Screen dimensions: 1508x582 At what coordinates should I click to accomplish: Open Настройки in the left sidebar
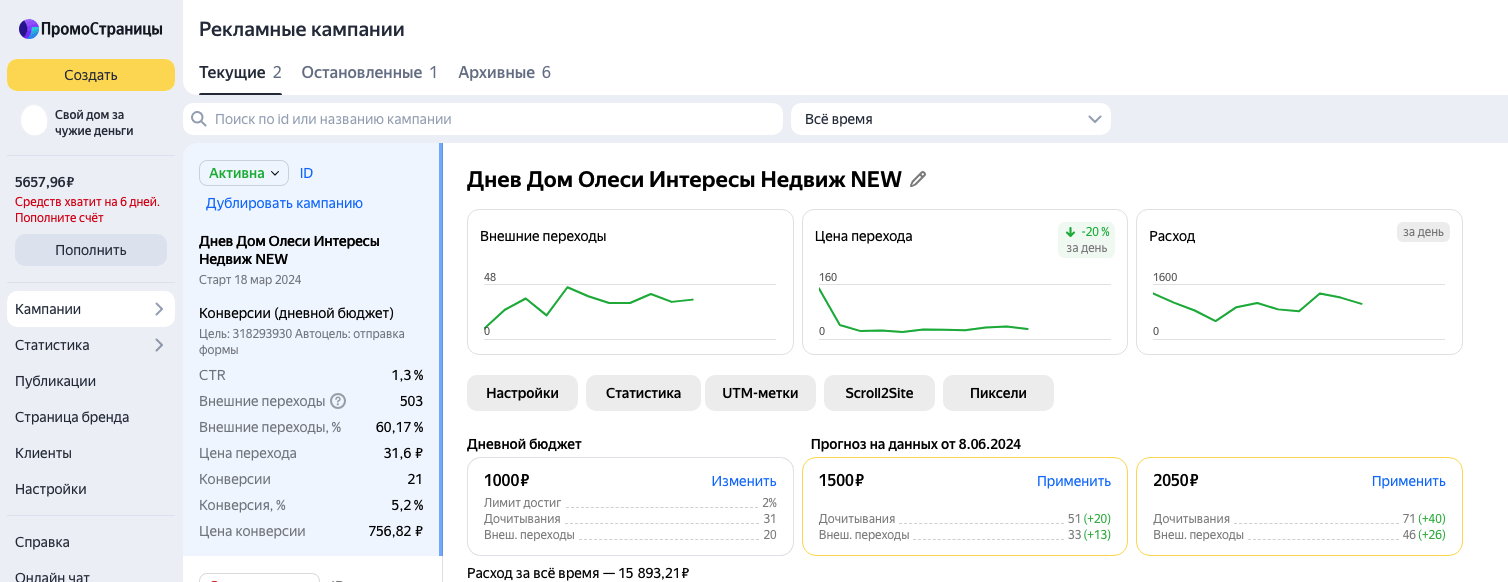point(51,489)
